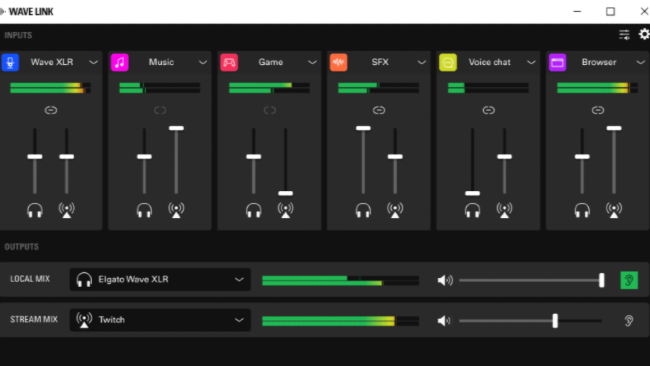Click the STREAM MIX label

point(34,320)
